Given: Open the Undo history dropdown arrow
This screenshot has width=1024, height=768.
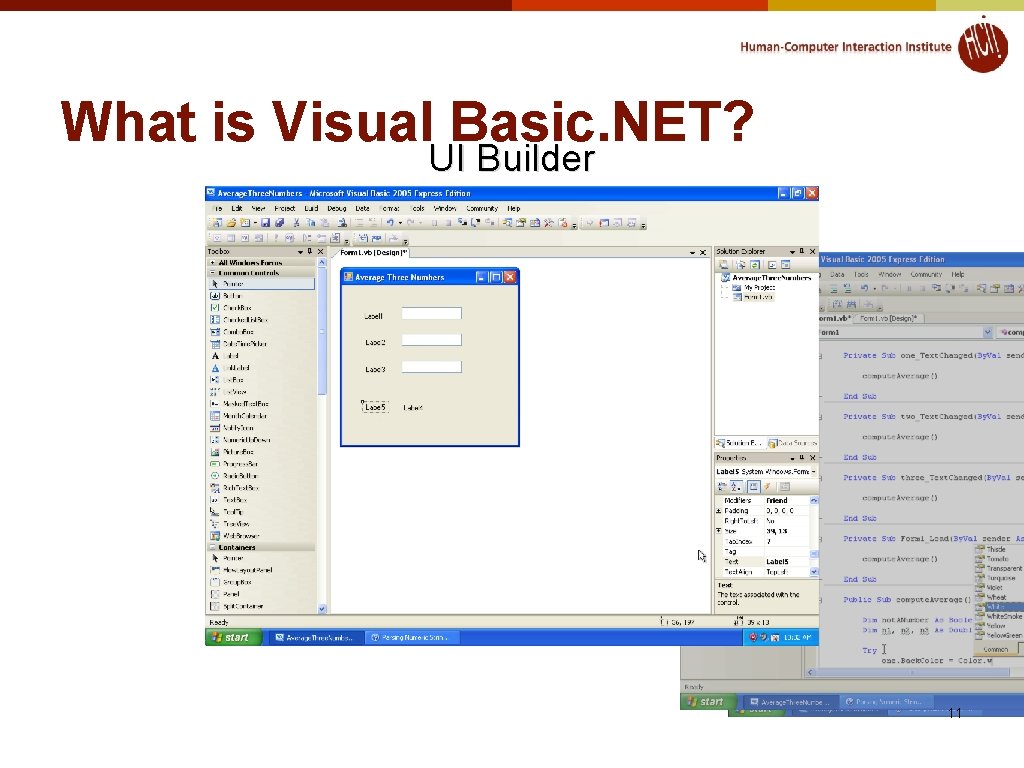Looking at the screenshot, I should coord(400,223).
